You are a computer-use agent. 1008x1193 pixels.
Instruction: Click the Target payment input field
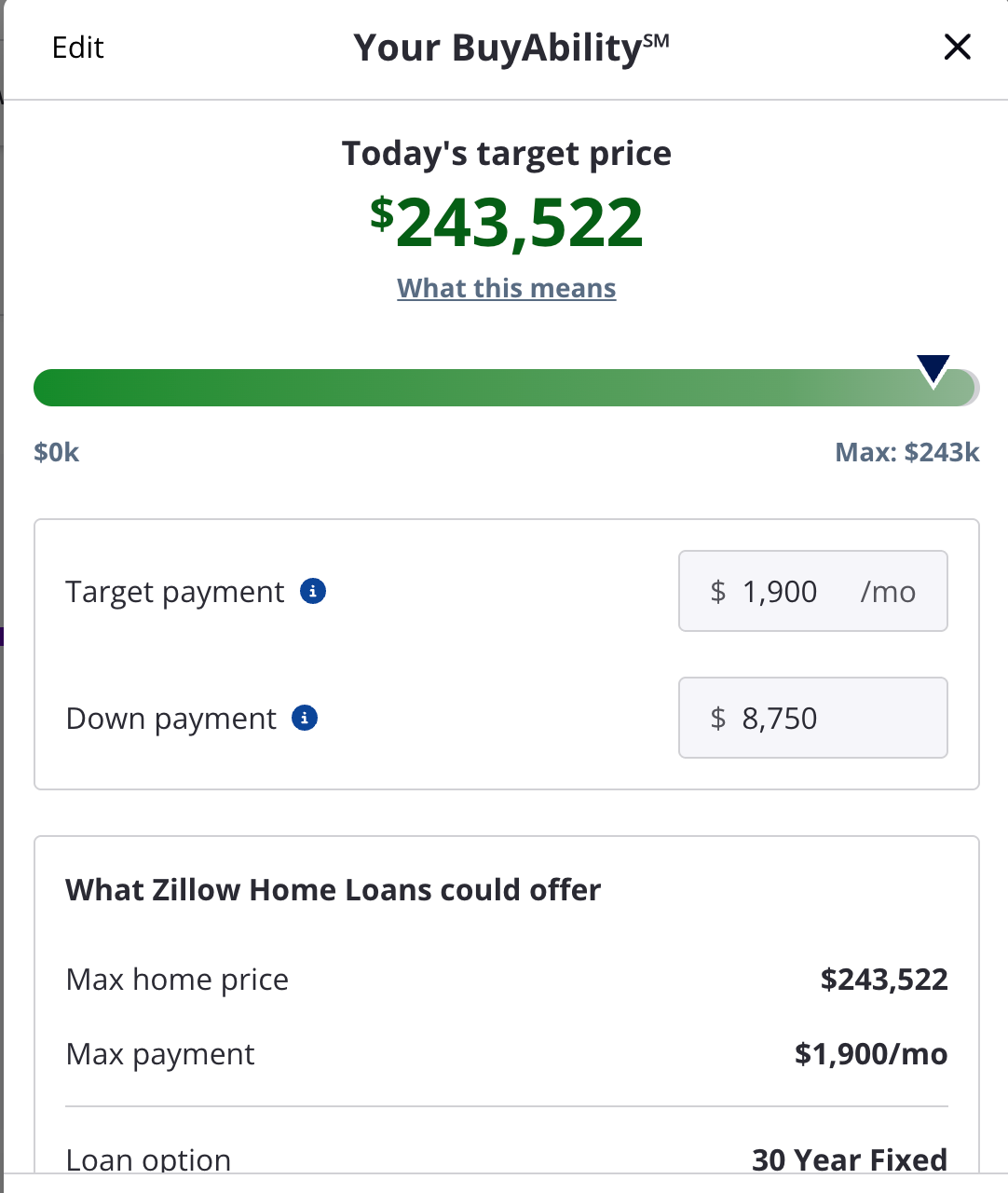[x=812, y=591]
